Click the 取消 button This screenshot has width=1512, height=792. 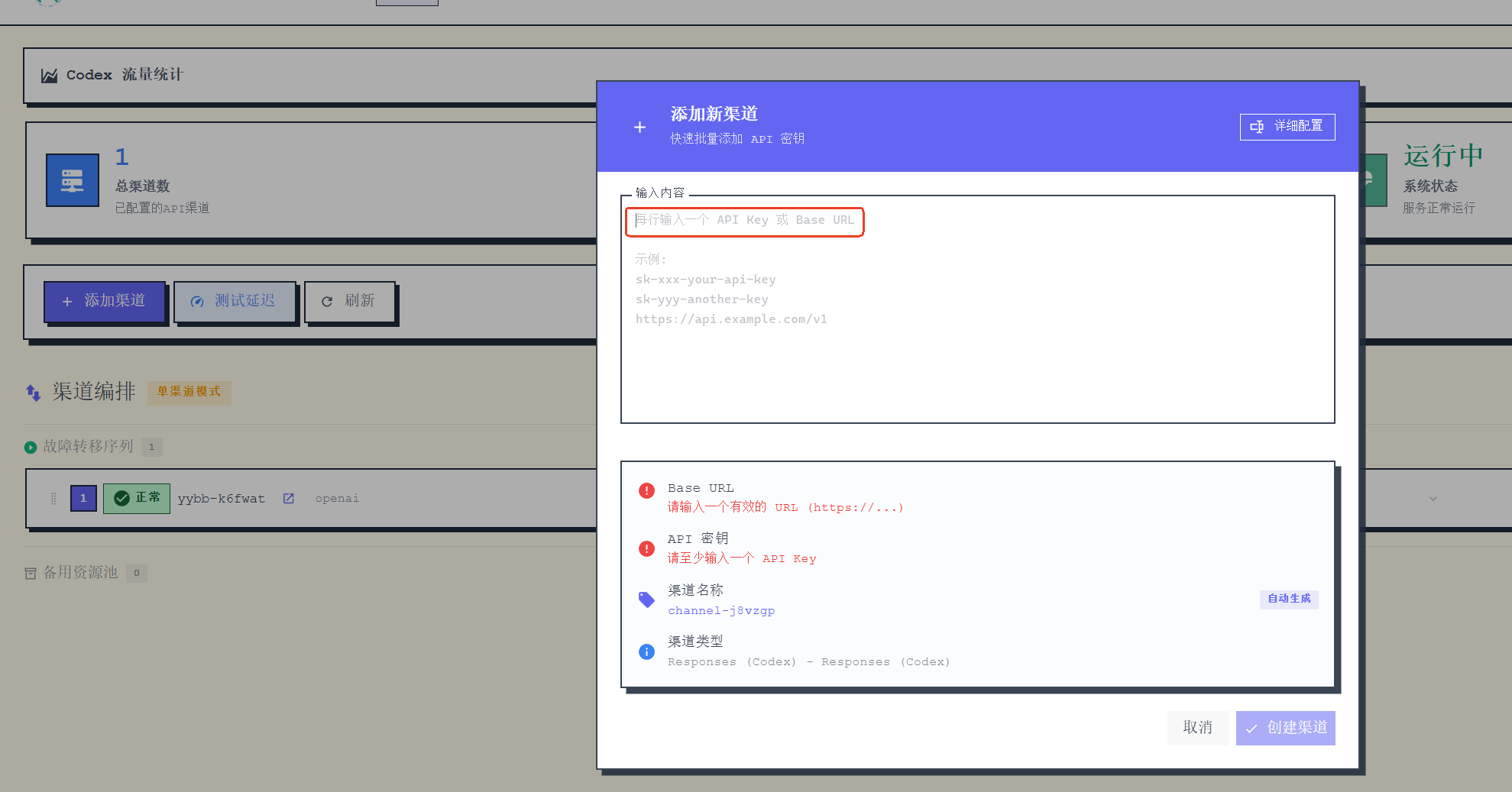click(1197, 728)
